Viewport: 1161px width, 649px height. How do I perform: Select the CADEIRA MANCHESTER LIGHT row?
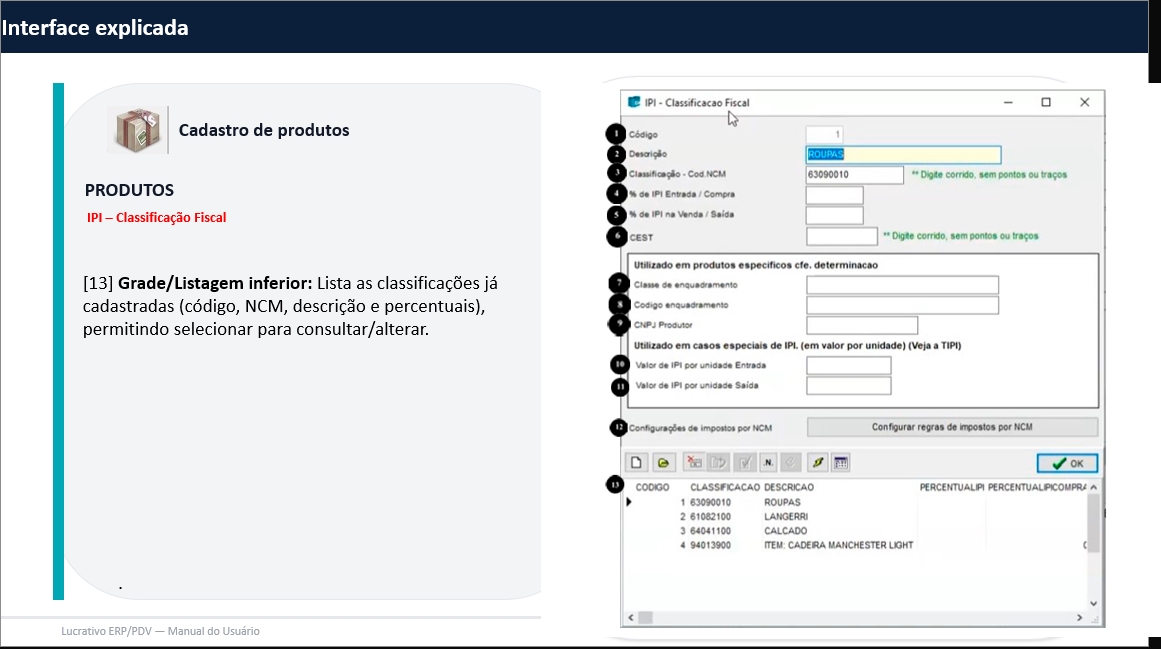pyautogui.click(x=837, y=545)
